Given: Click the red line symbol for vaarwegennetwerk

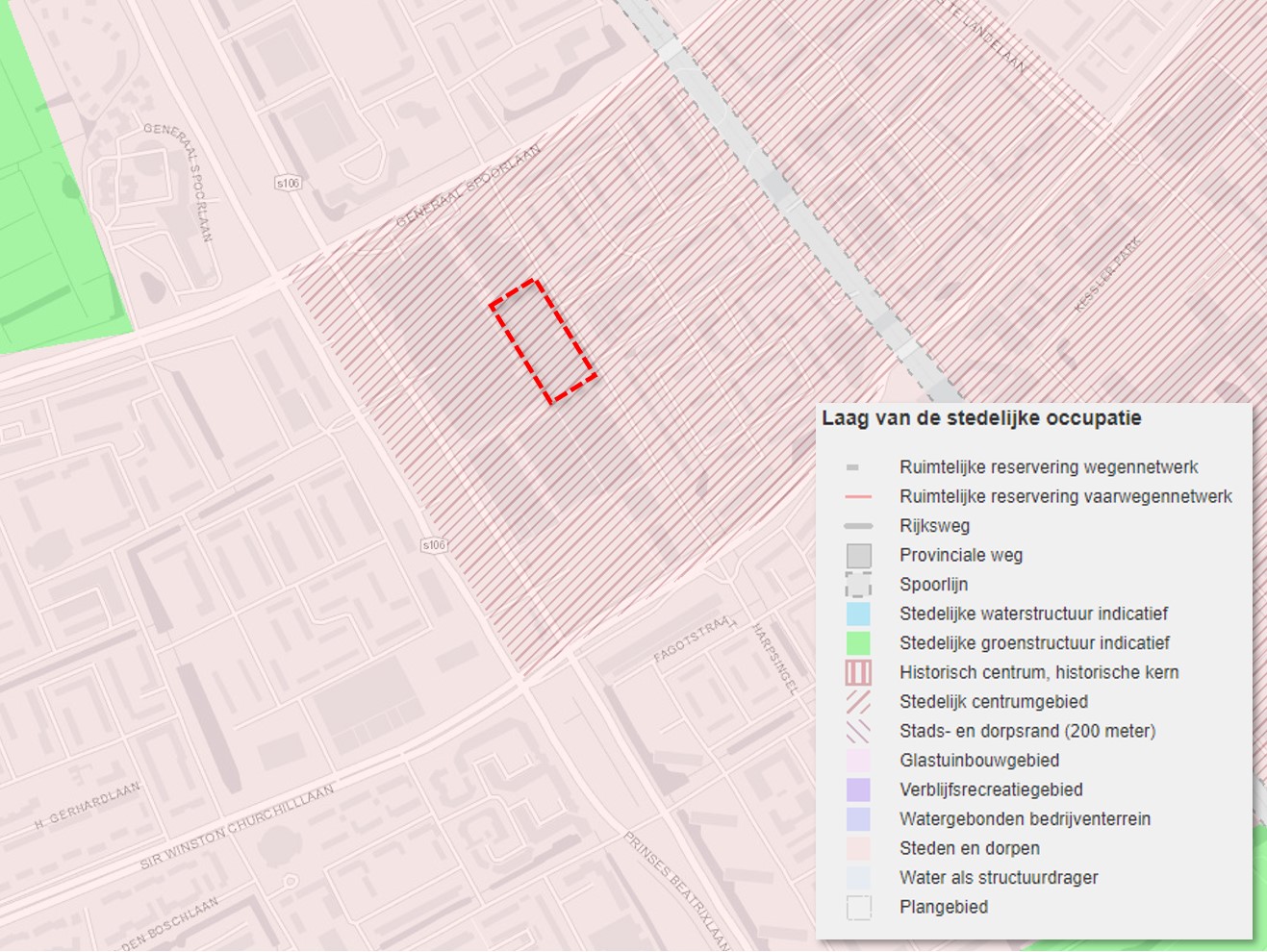Looking at the screenshot, I should (858, 497).
